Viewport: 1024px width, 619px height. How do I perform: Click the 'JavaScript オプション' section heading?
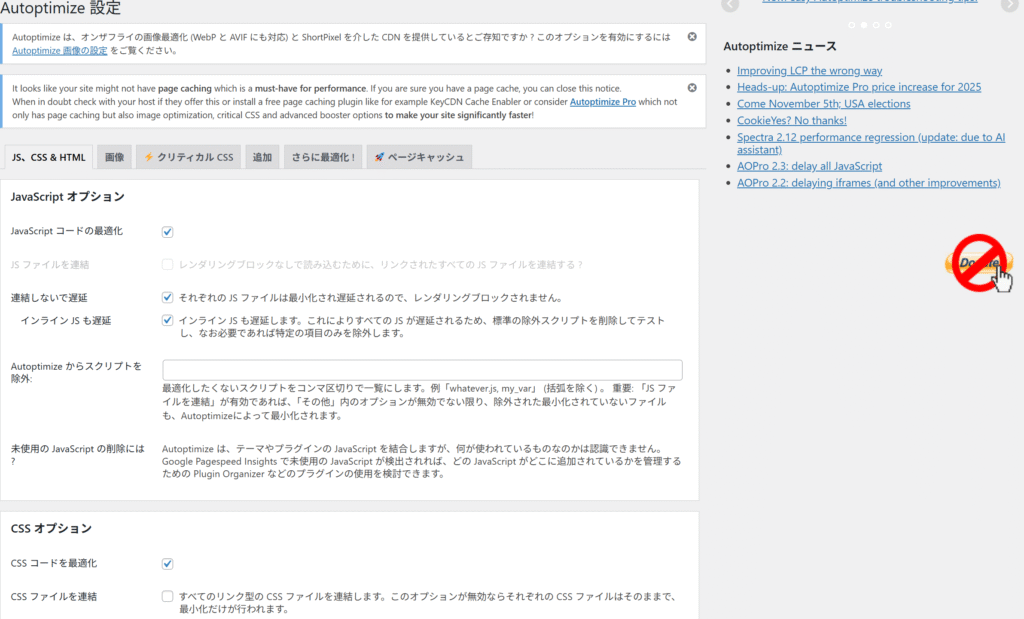(x=67, y=197)
